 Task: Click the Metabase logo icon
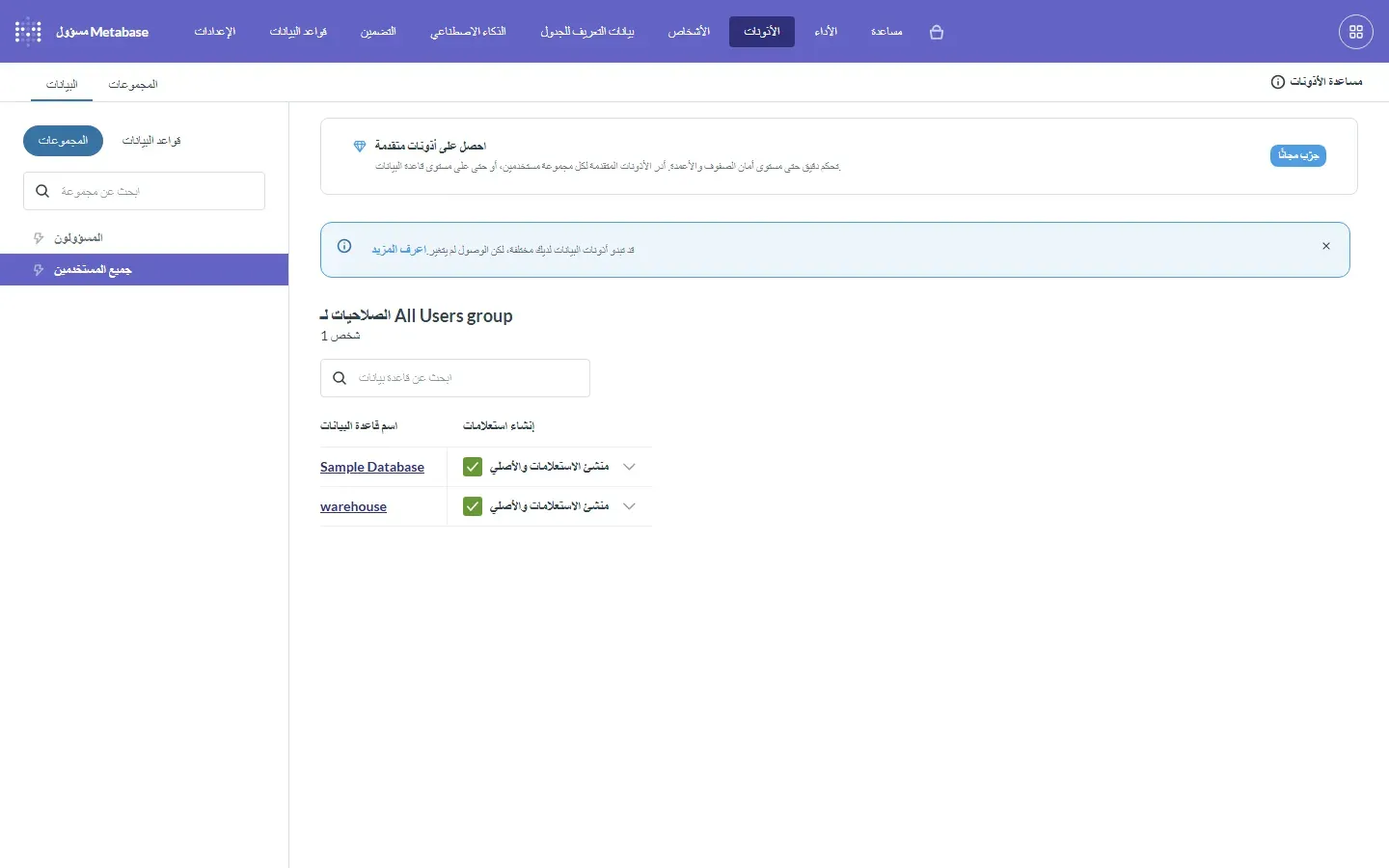pos(29,32)
